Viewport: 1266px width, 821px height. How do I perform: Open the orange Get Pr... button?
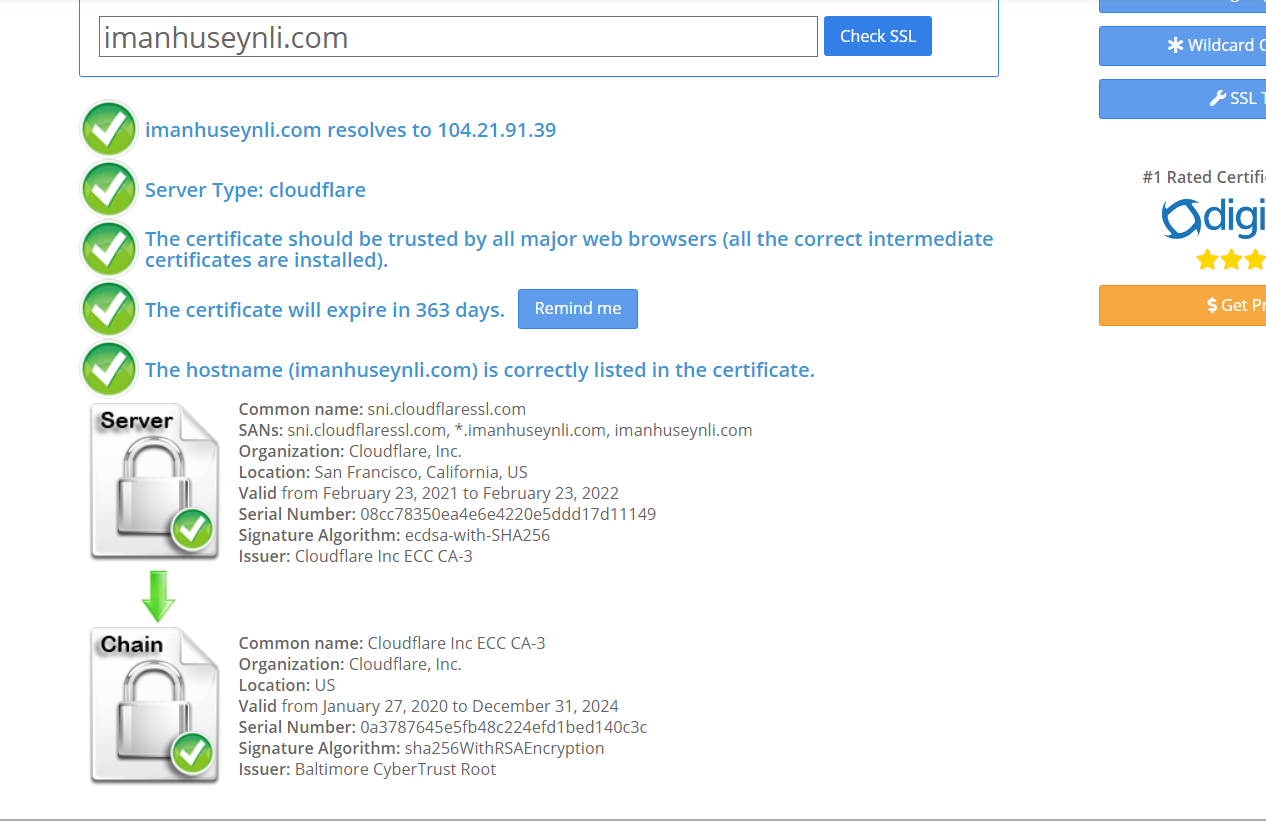point(1182,305)
